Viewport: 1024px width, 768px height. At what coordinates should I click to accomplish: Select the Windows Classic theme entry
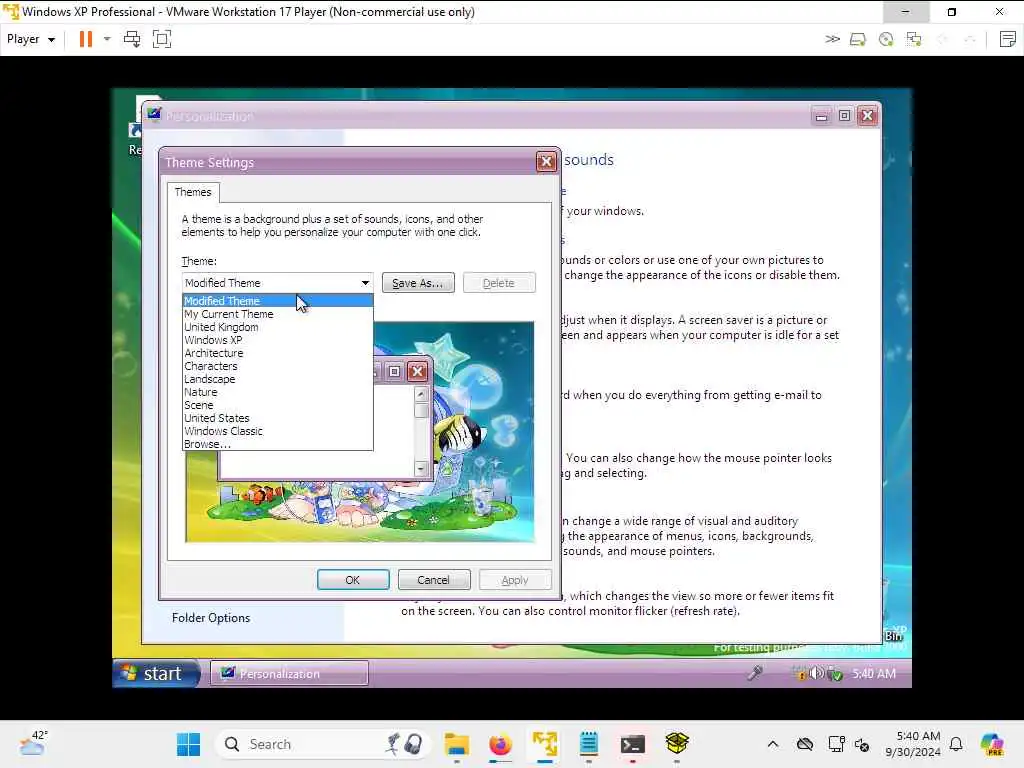[x=278, y=431]
